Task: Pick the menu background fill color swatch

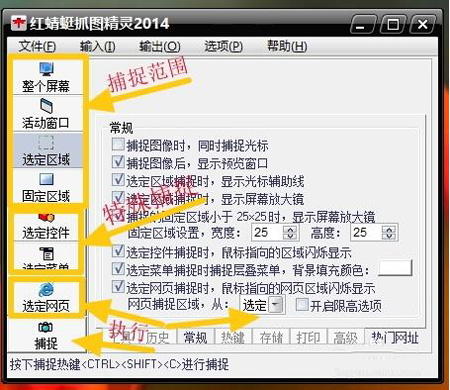Action: coord(395,268)
